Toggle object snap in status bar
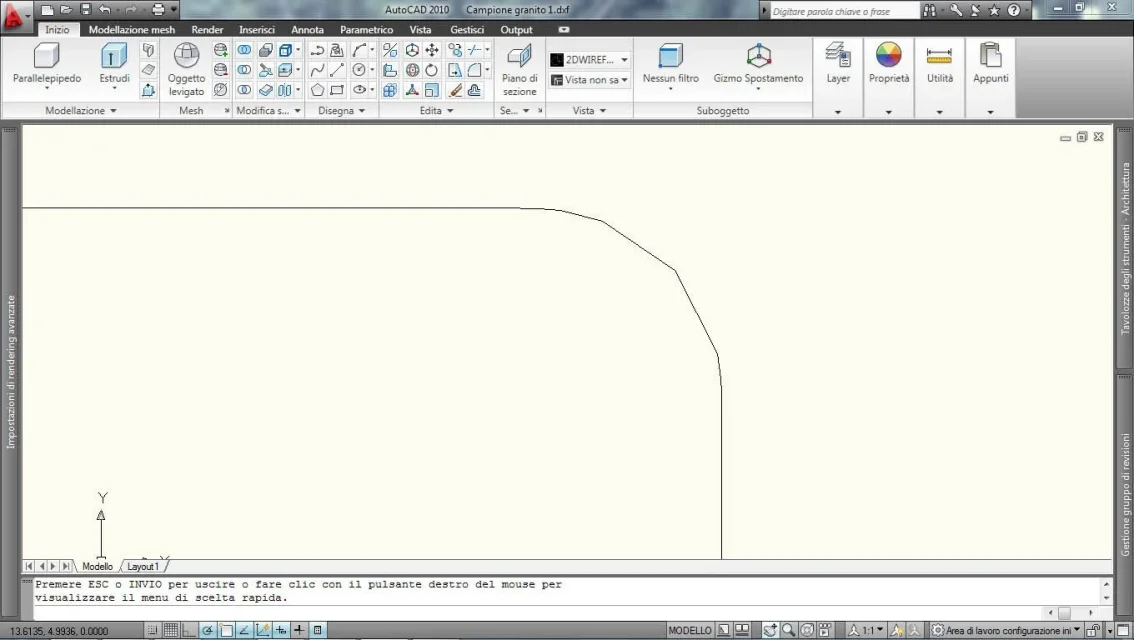The height and width of the screenshot is (640, 1134). coord(226,631)
